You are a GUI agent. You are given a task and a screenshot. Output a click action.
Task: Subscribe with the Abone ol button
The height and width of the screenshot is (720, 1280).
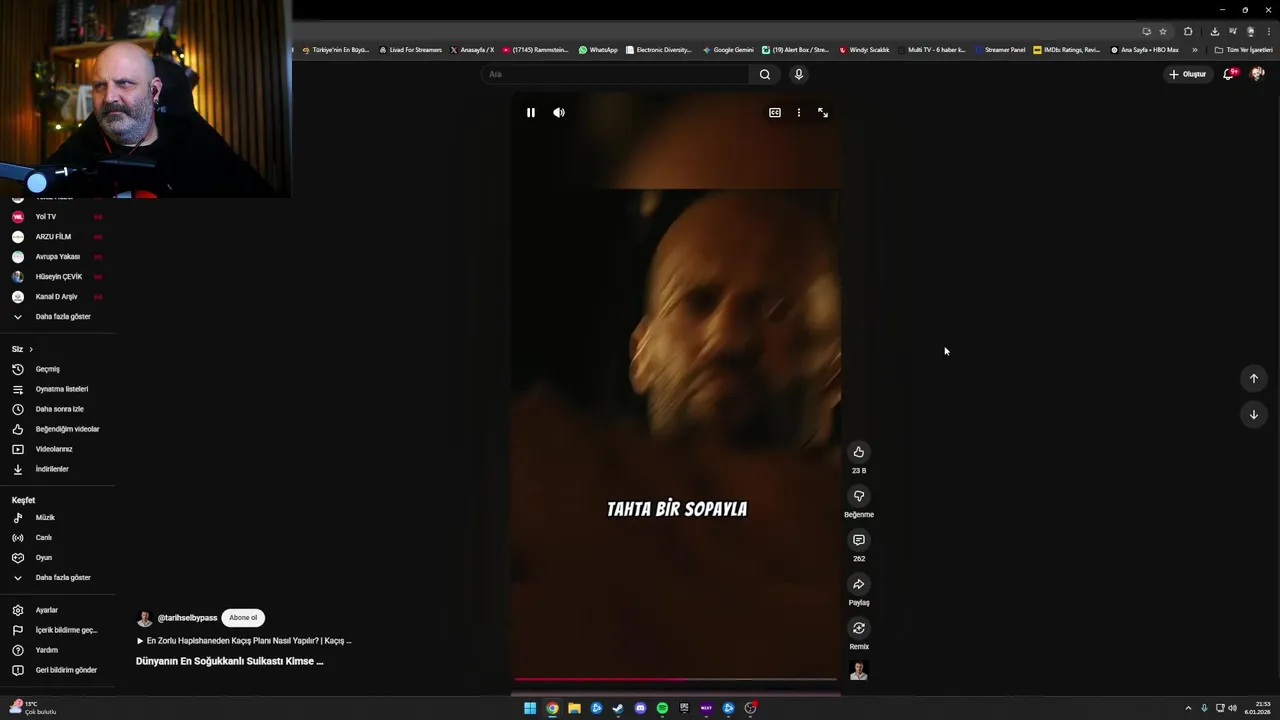[243, 618]
